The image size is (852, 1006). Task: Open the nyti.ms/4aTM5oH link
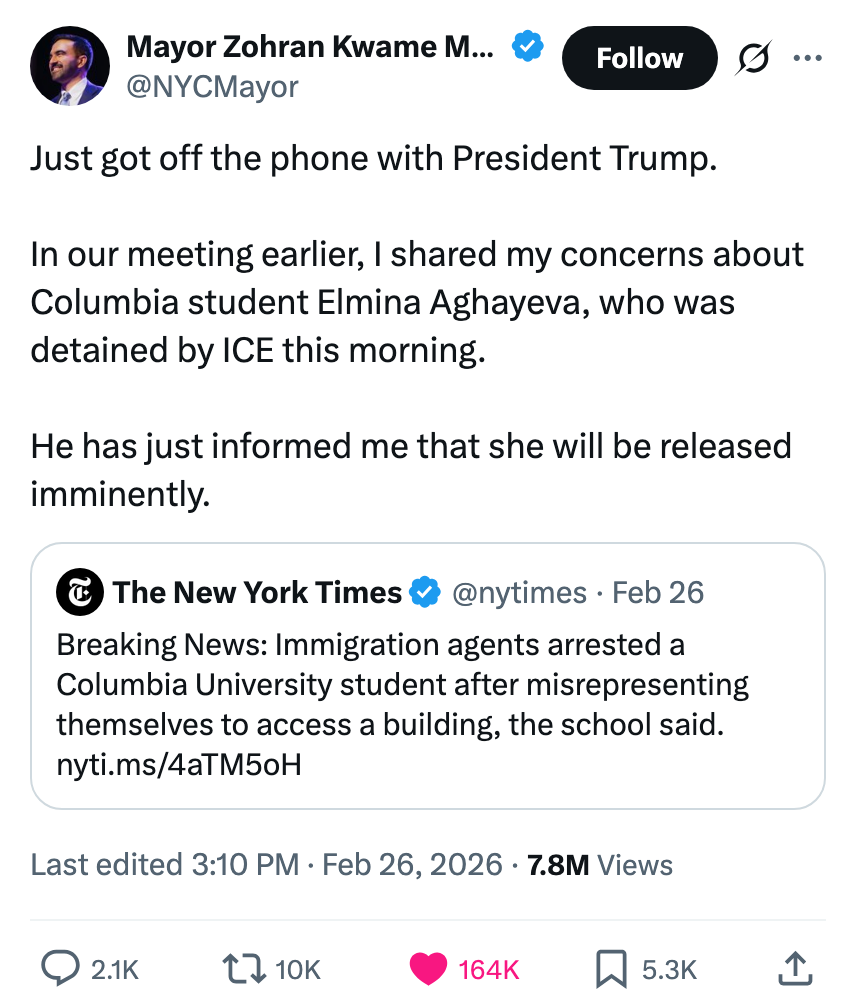(179, 764)
